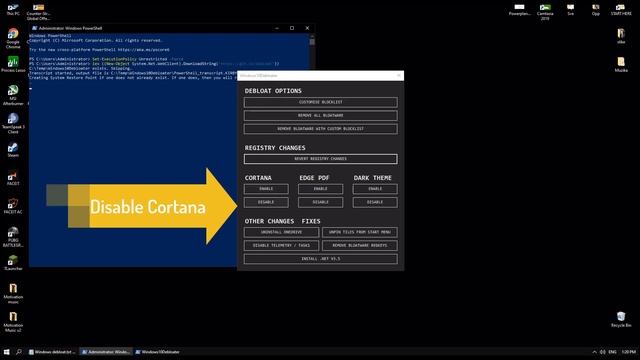The image size is (640, 360).
Task: Open Google Chrome from the desktop
Action: point(13,38)
